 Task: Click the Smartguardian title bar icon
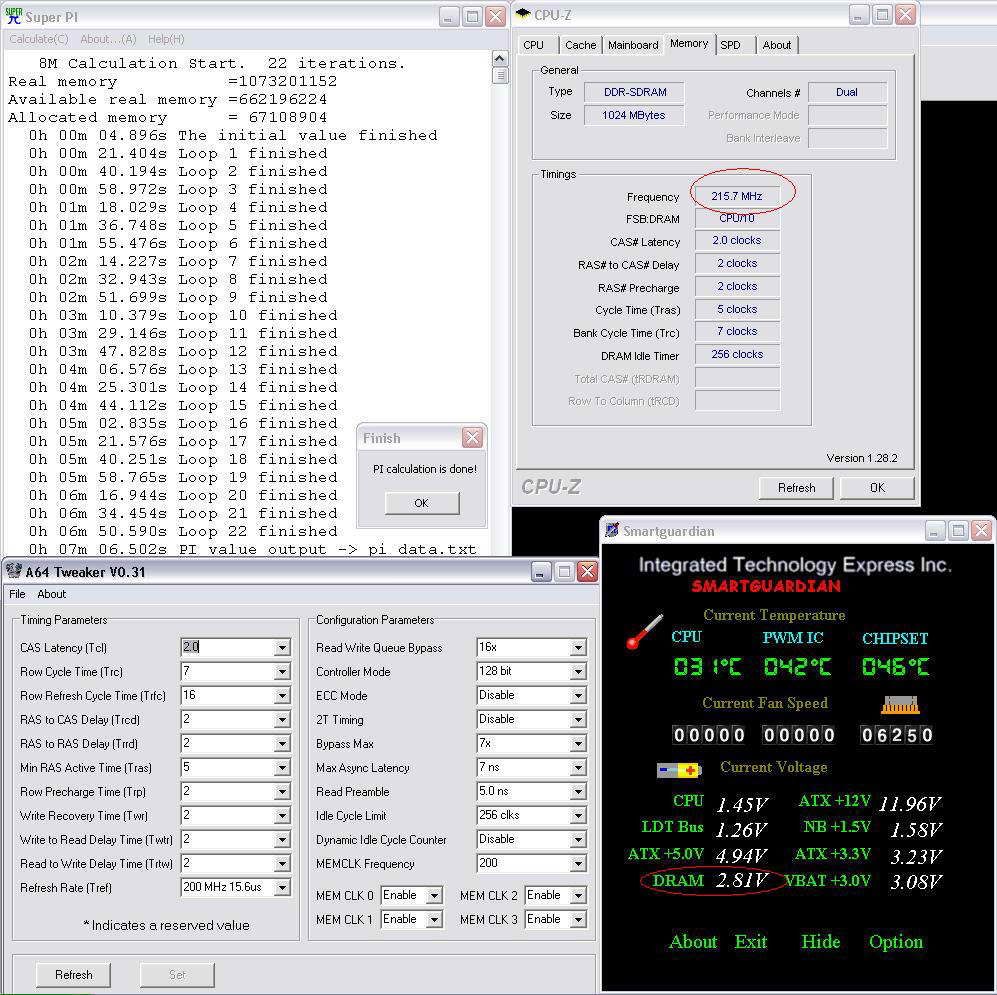(x=612, y=530)
